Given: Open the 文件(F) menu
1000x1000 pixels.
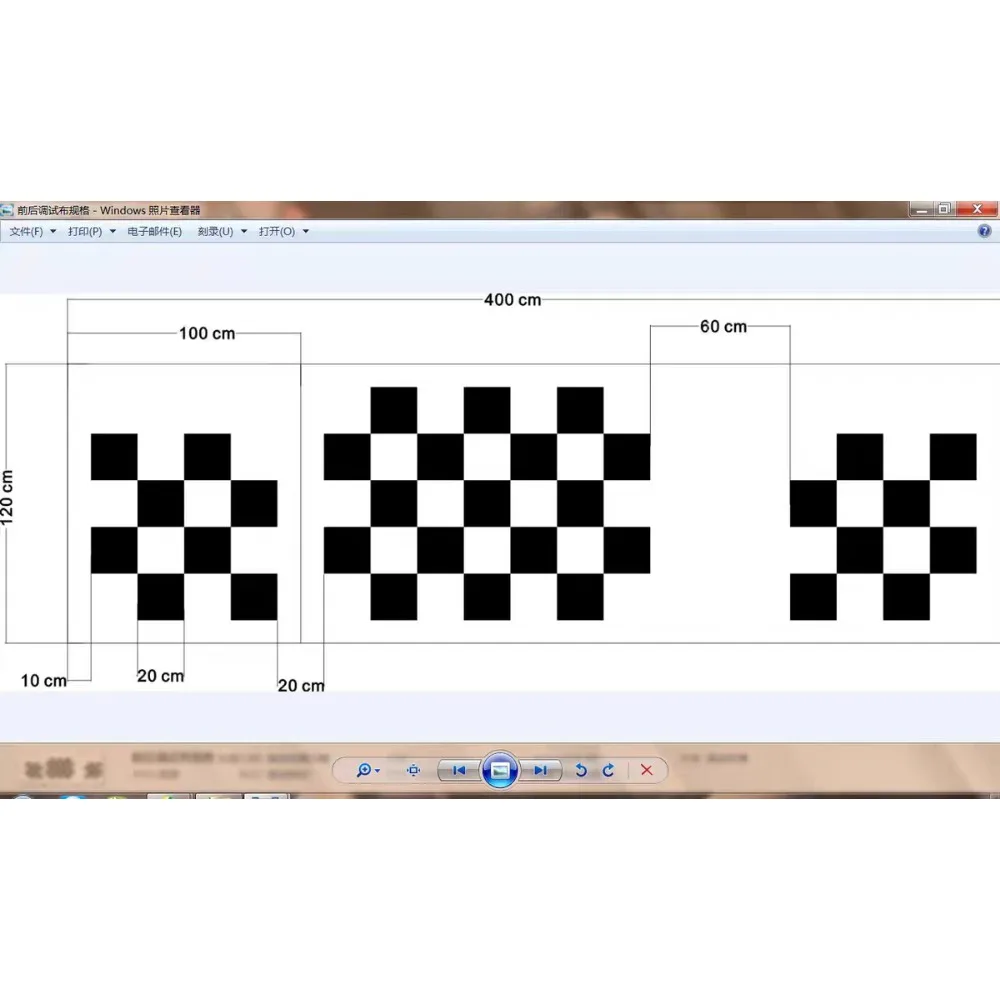Looking at the screenshot, I should (26, 232).
